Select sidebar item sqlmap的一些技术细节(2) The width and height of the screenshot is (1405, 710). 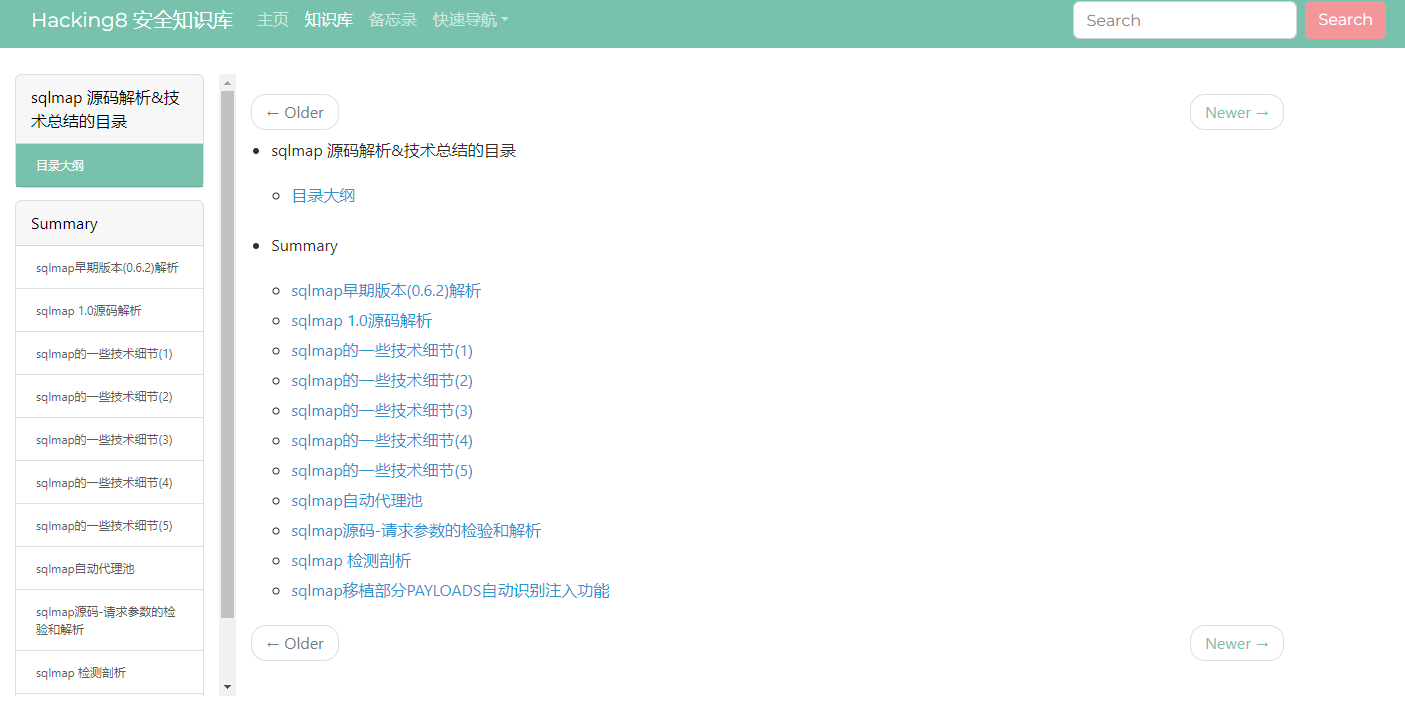[x=109, y=396]
